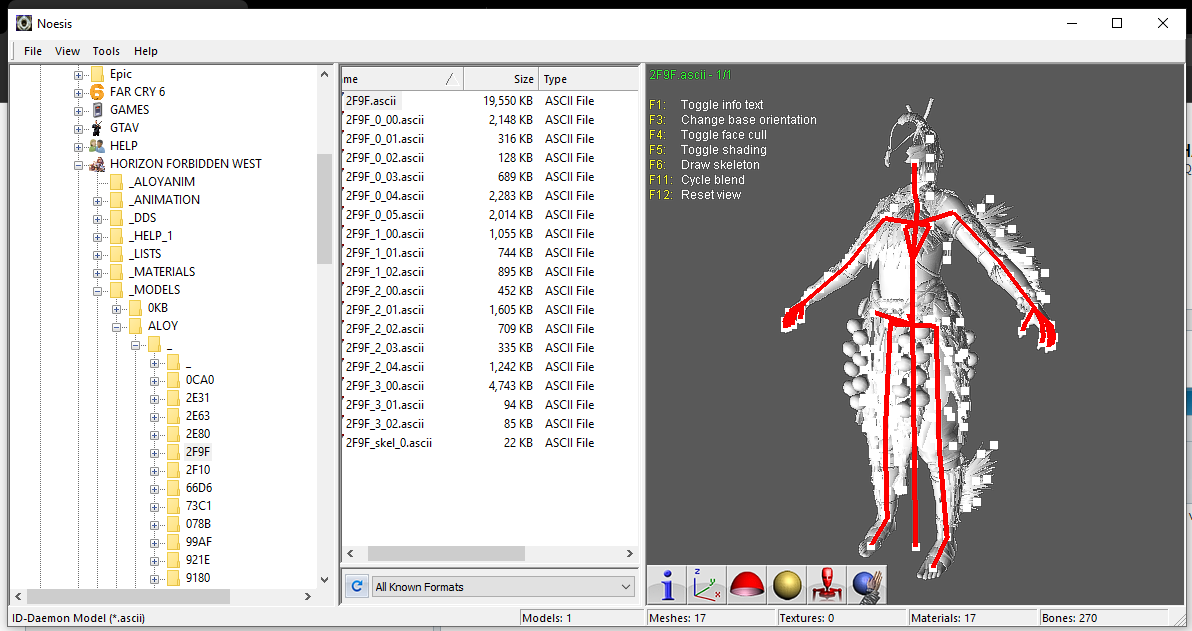1192x631 pixels.
Task: Select the _LISTS folder
Action: (144, 254)
